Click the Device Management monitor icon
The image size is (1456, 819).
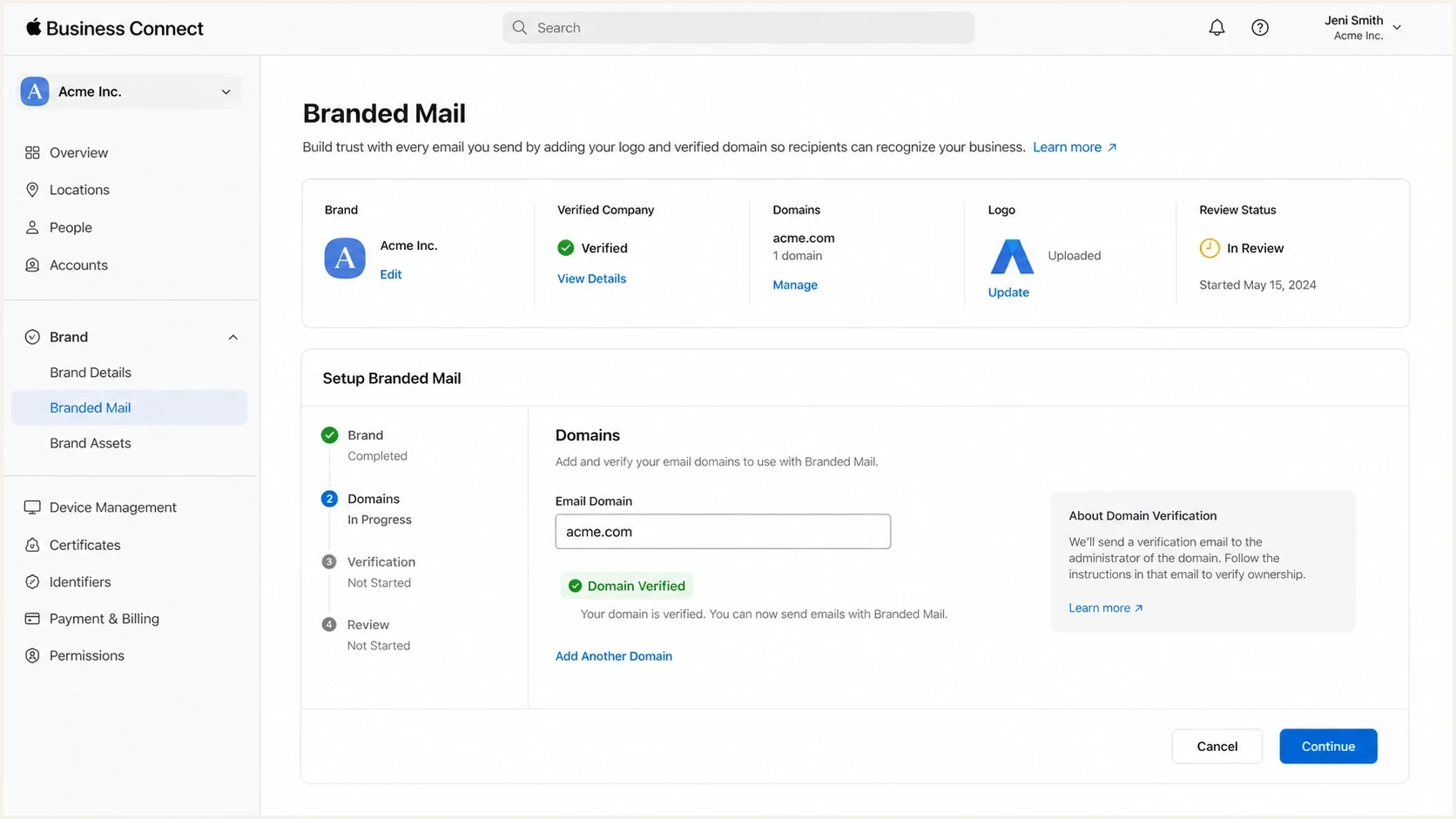(x=32, y=507)
